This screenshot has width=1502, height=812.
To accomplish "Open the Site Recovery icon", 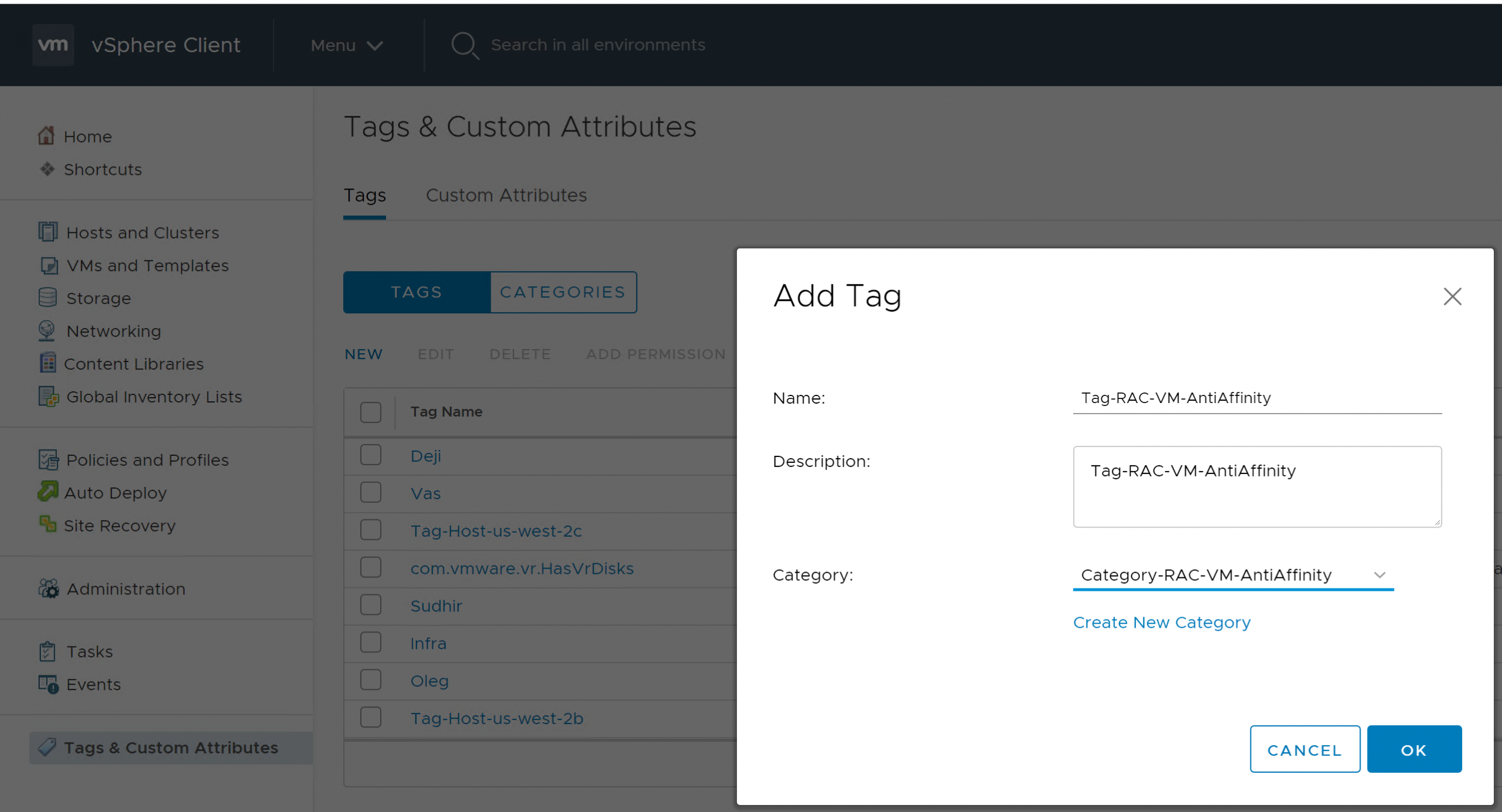I will (x=48, y=525).
